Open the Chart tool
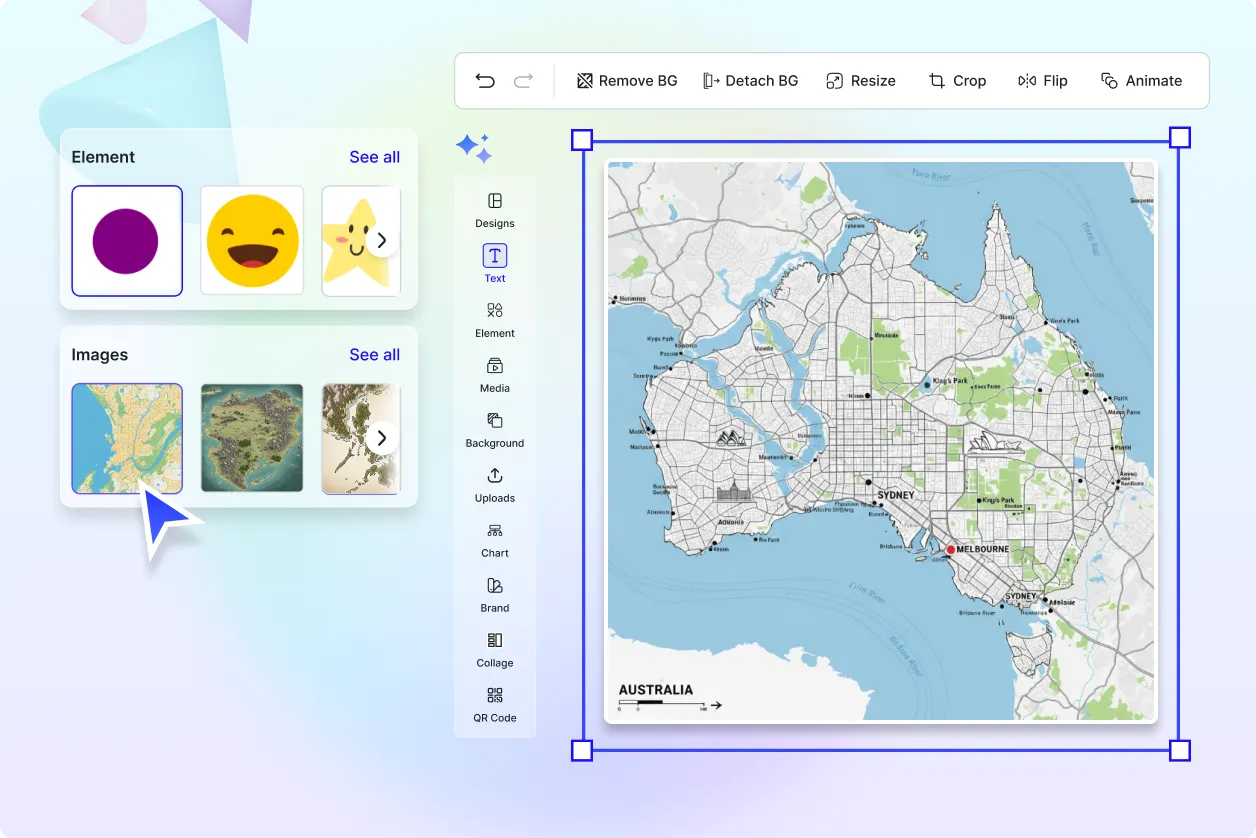This screenshot has height=838, width=1256. point(495,540)
